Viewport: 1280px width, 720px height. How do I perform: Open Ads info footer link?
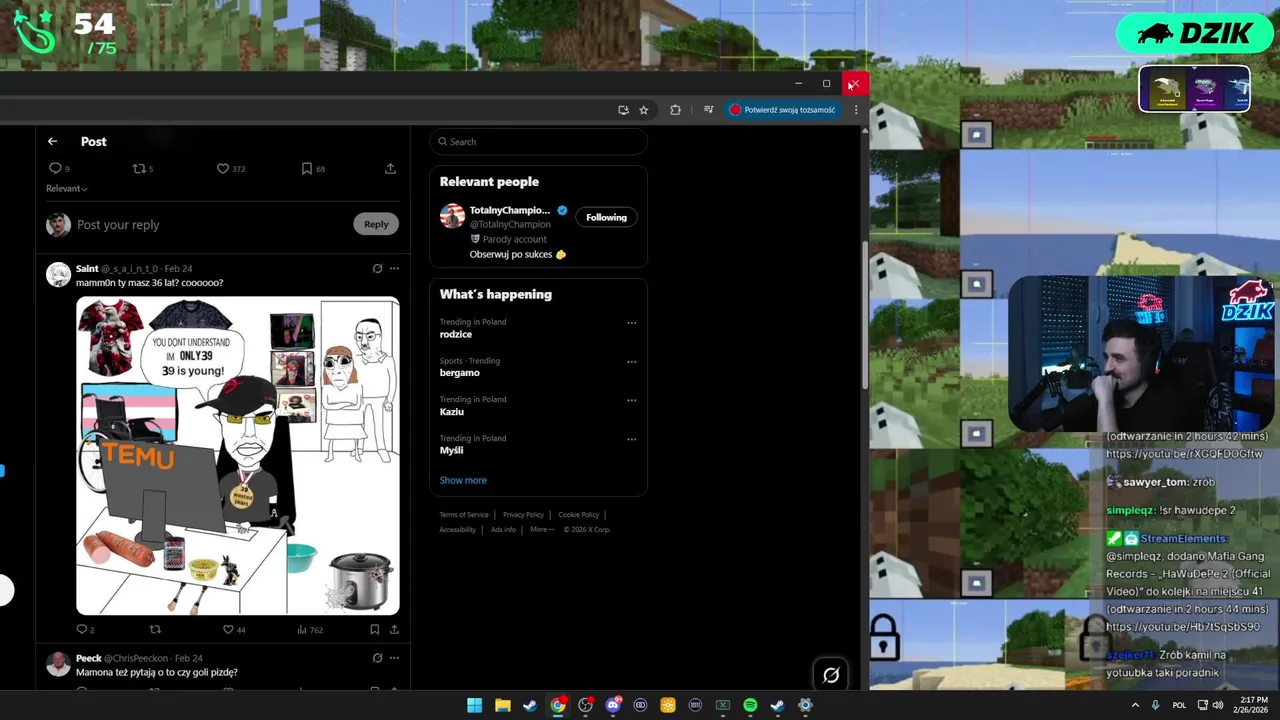[x=503, y=530]
